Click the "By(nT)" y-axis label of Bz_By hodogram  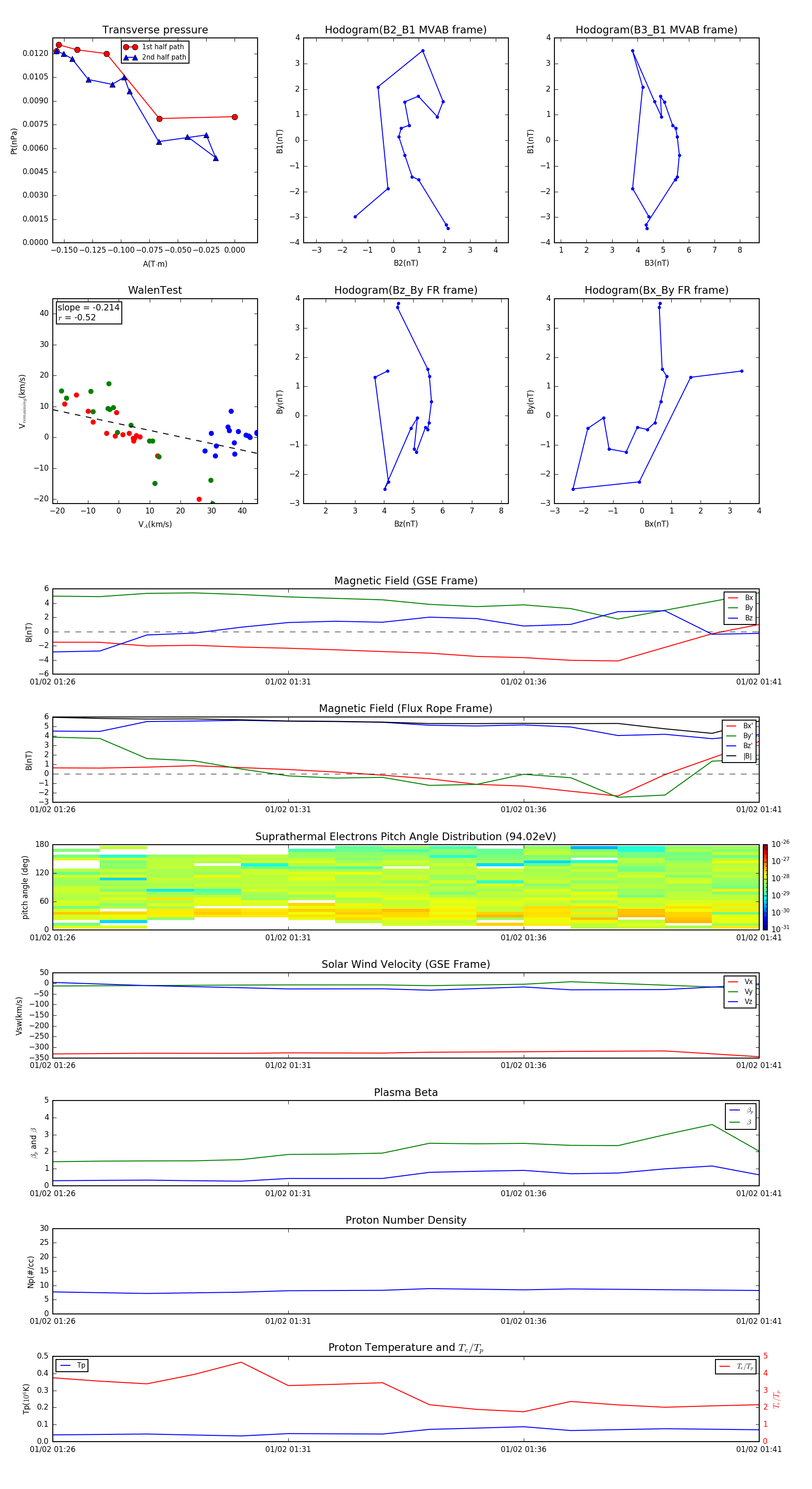click(280, 401)
